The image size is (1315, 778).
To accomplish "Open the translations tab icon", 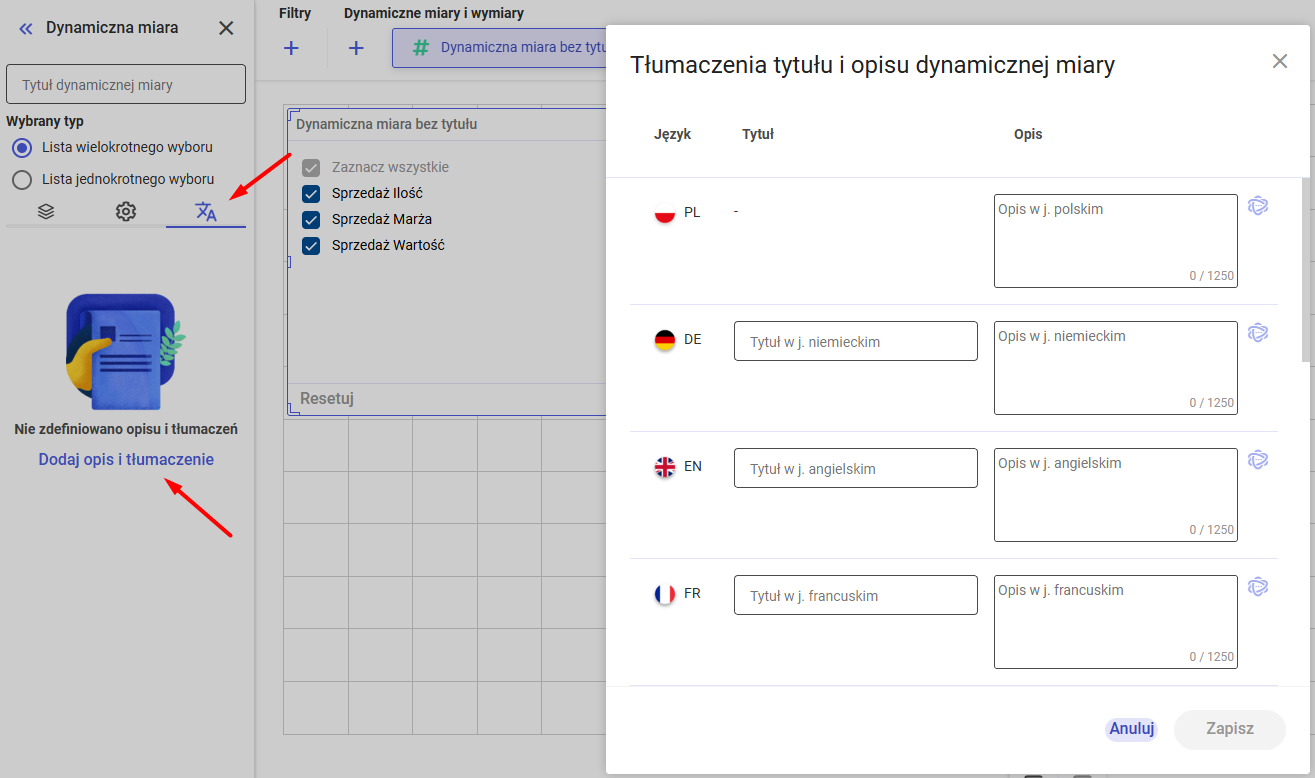I will [206, 211].
